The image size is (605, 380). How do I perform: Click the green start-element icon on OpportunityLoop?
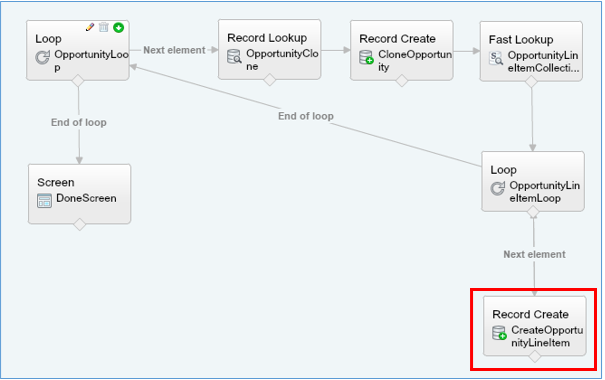pos(118,27)
